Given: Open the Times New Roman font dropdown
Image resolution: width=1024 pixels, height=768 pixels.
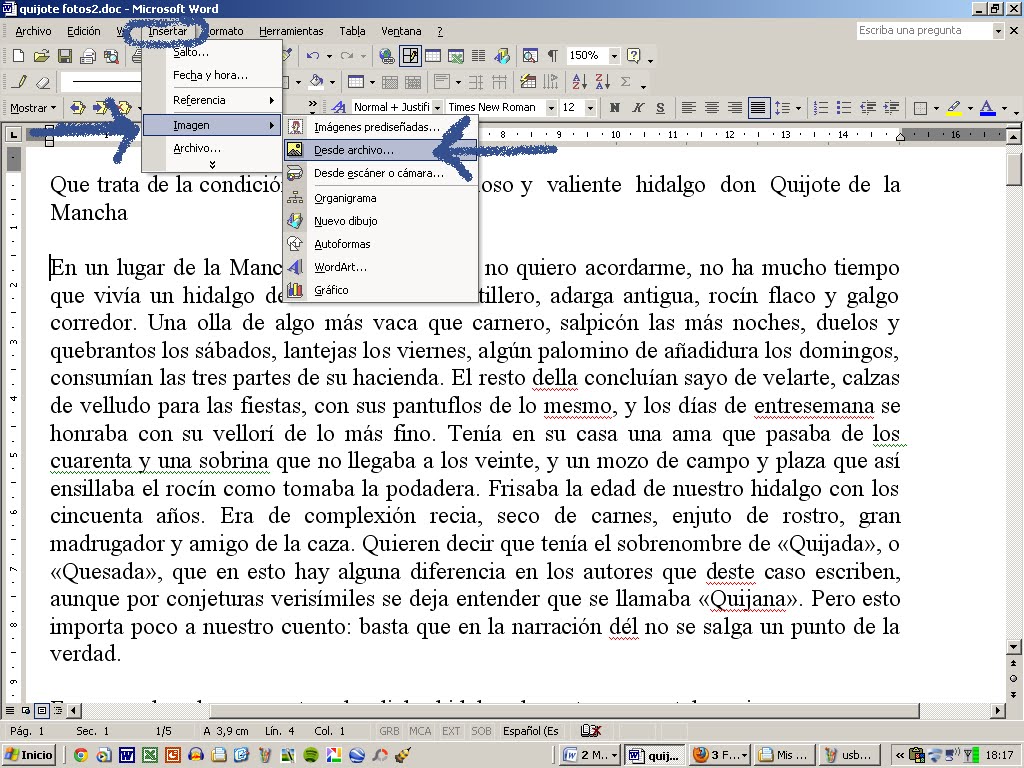Looking at the screenshot, I should coord(551,108).
